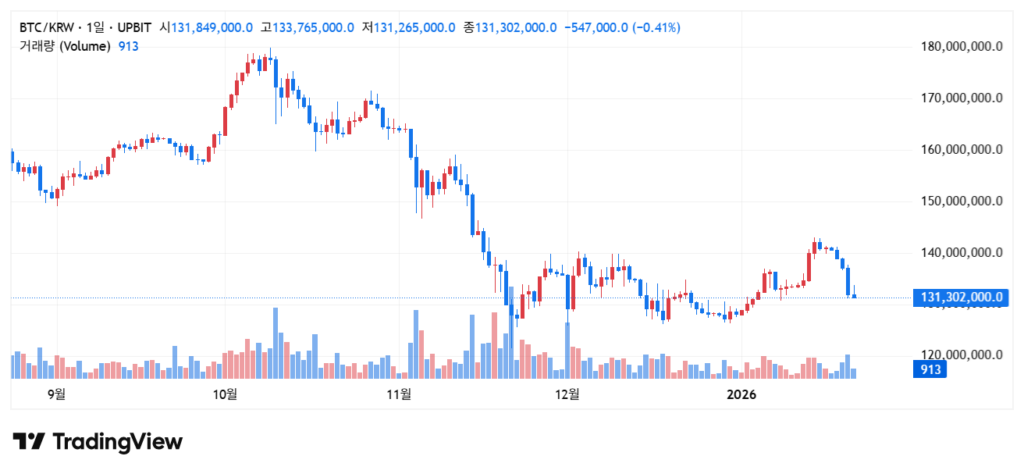Viewport: 1024px width, 474px height.
Task: Click the blue 913 volume axis badge
Action: [x=931, y=370]
